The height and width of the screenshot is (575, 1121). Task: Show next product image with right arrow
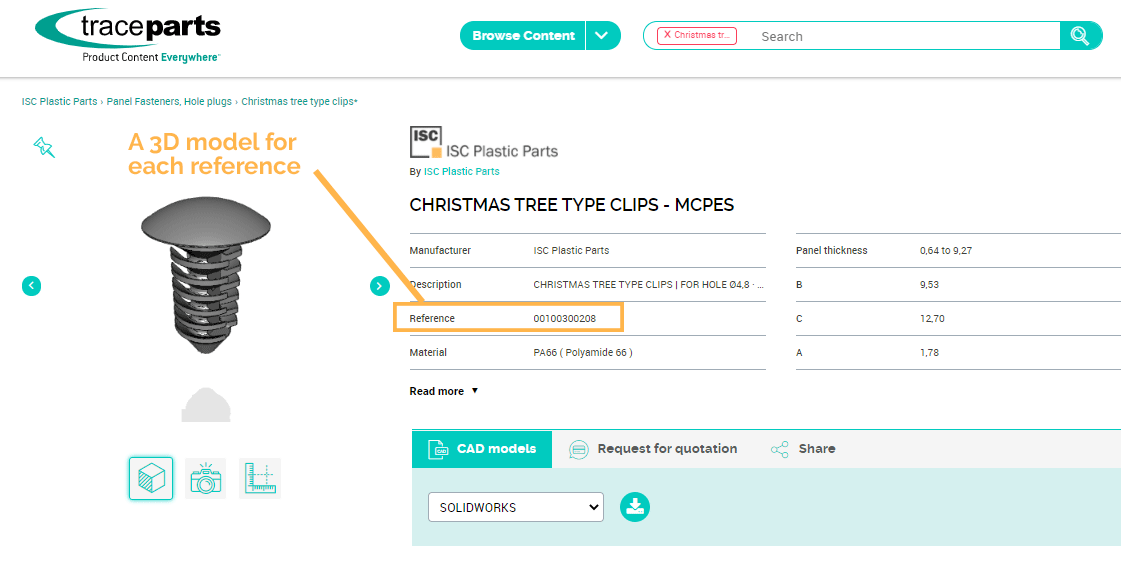(380, 286)
